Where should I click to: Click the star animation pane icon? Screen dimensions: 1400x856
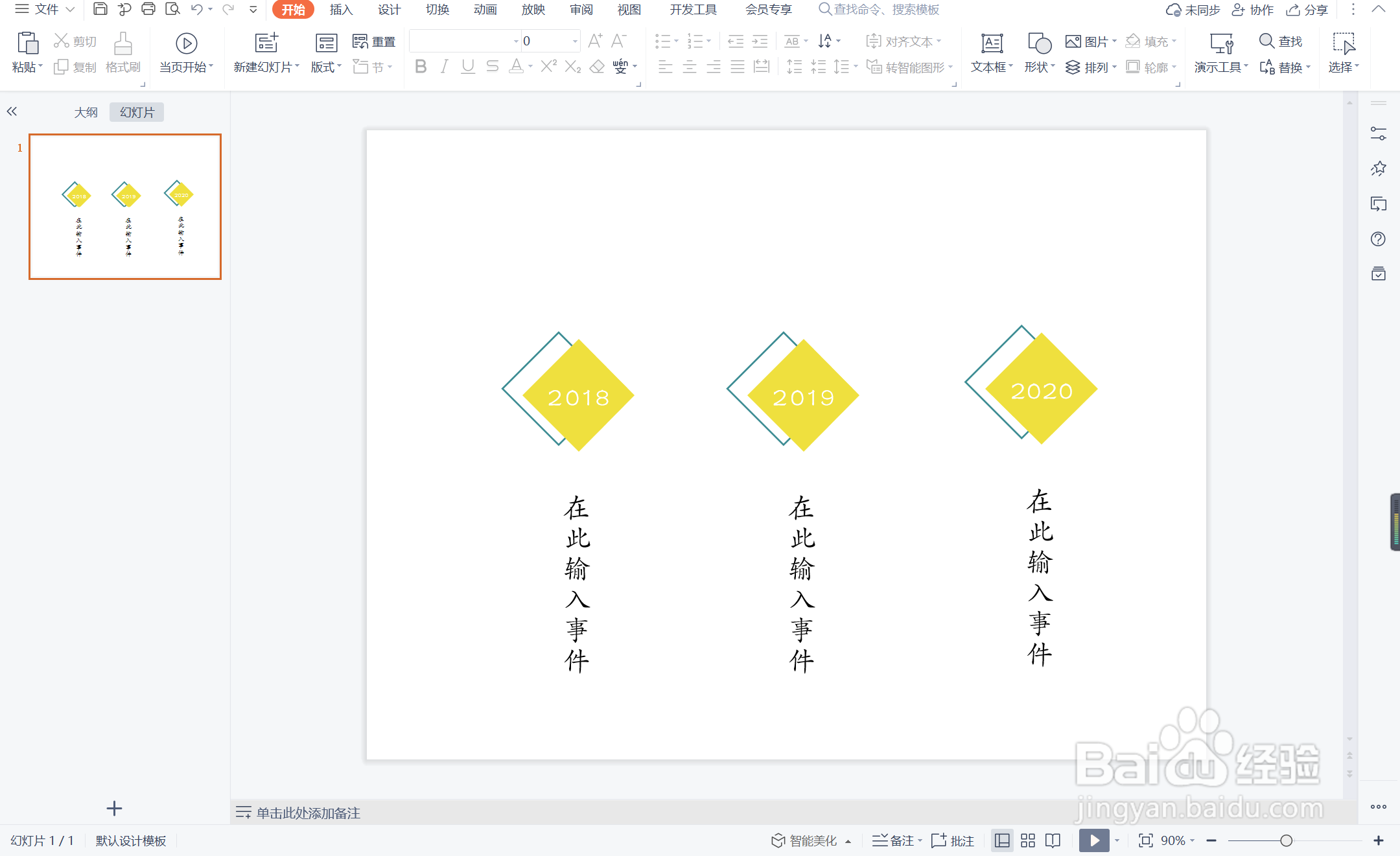coord(1378,169)
